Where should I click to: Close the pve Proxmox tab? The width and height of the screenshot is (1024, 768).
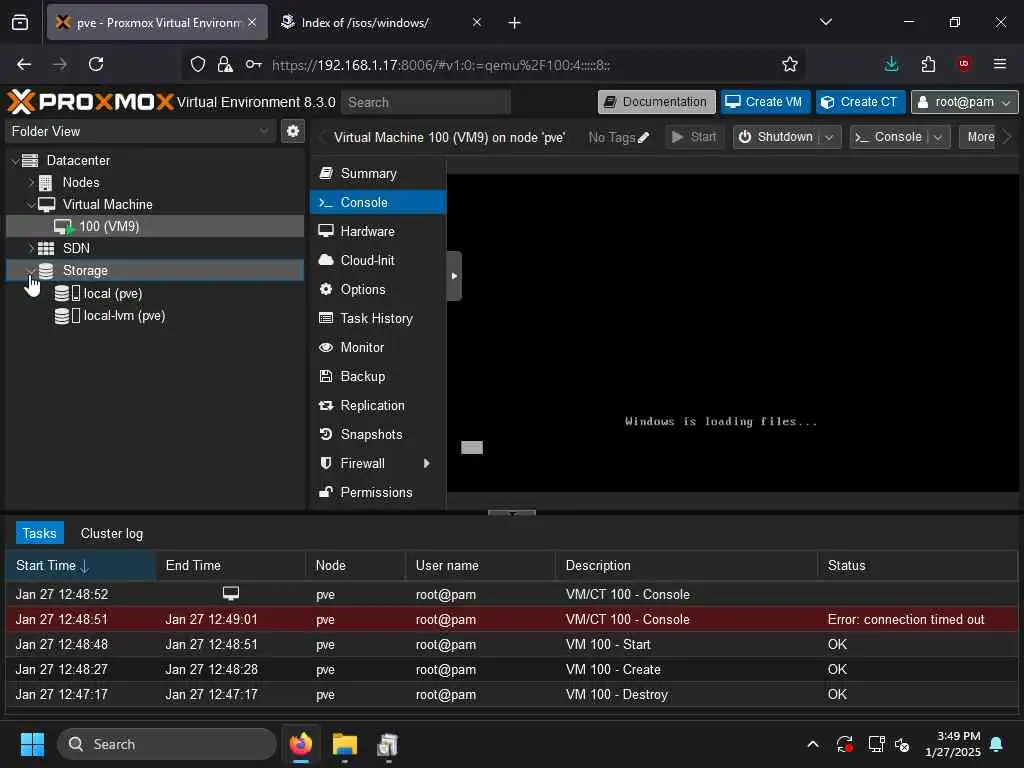click(x=252, y=22)
